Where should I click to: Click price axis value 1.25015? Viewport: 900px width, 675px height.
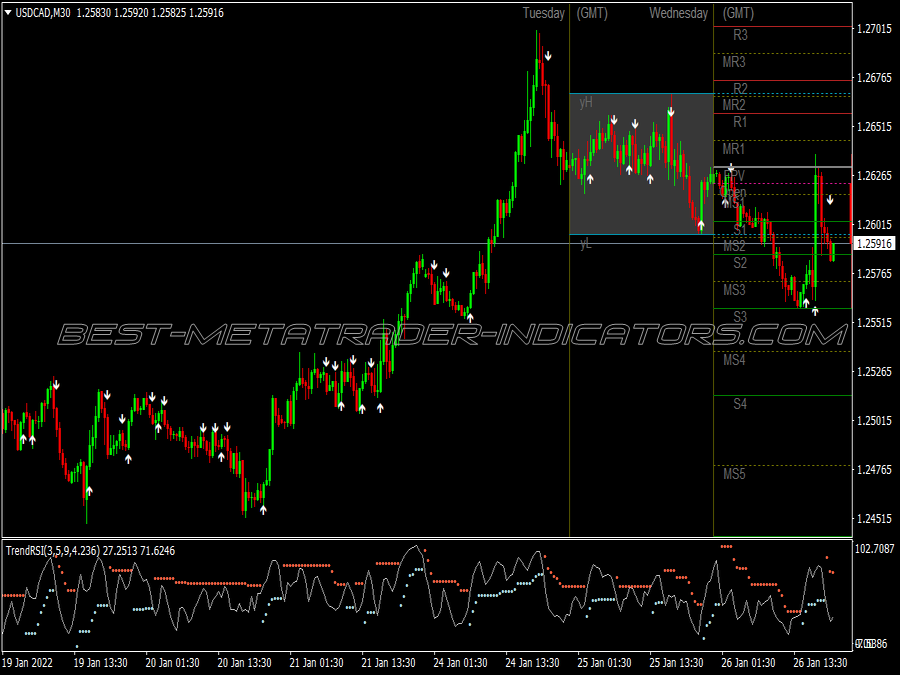[x=874, y=421]
